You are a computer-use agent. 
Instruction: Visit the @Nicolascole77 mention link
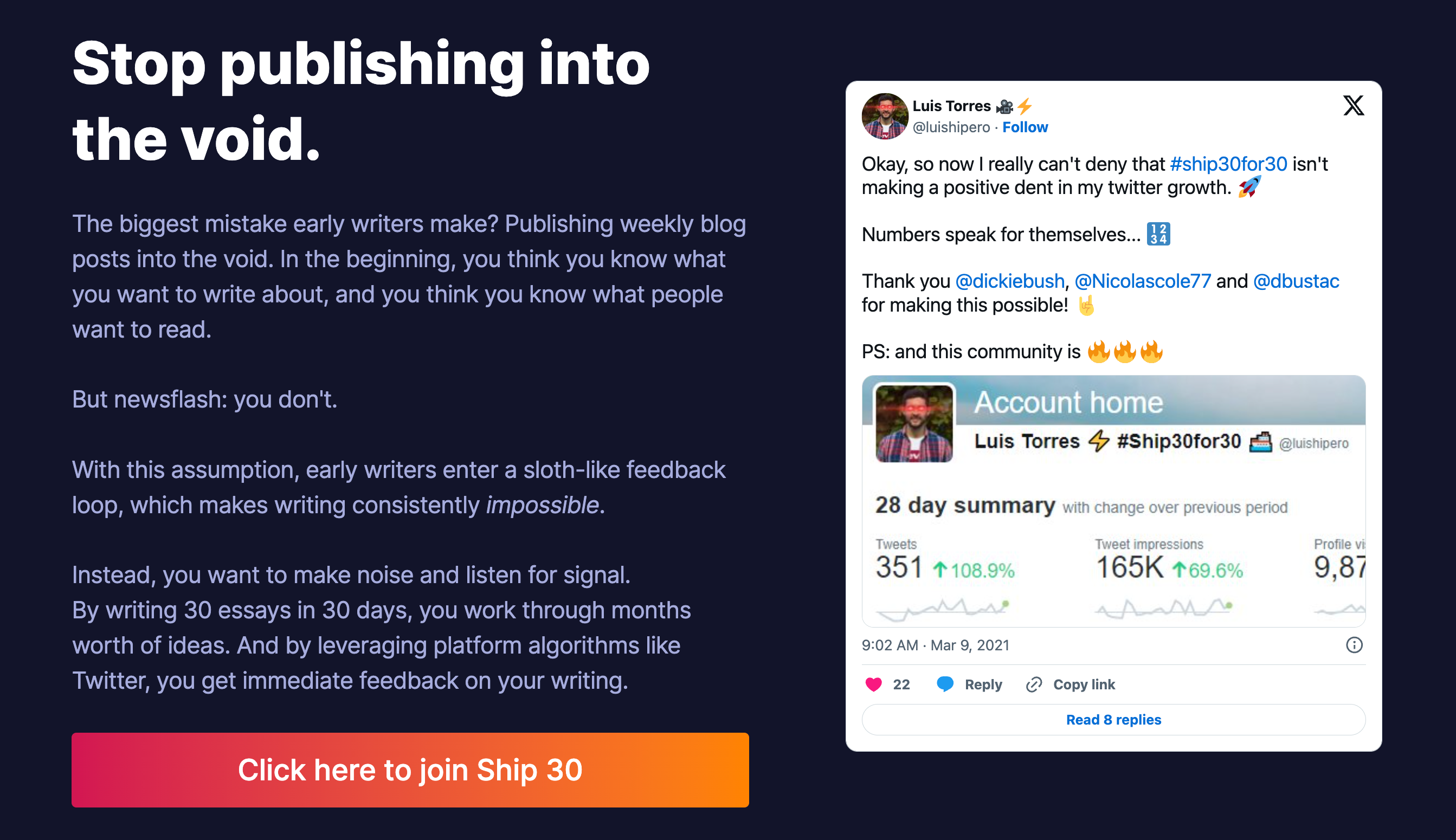click(x=1142, y=281)
